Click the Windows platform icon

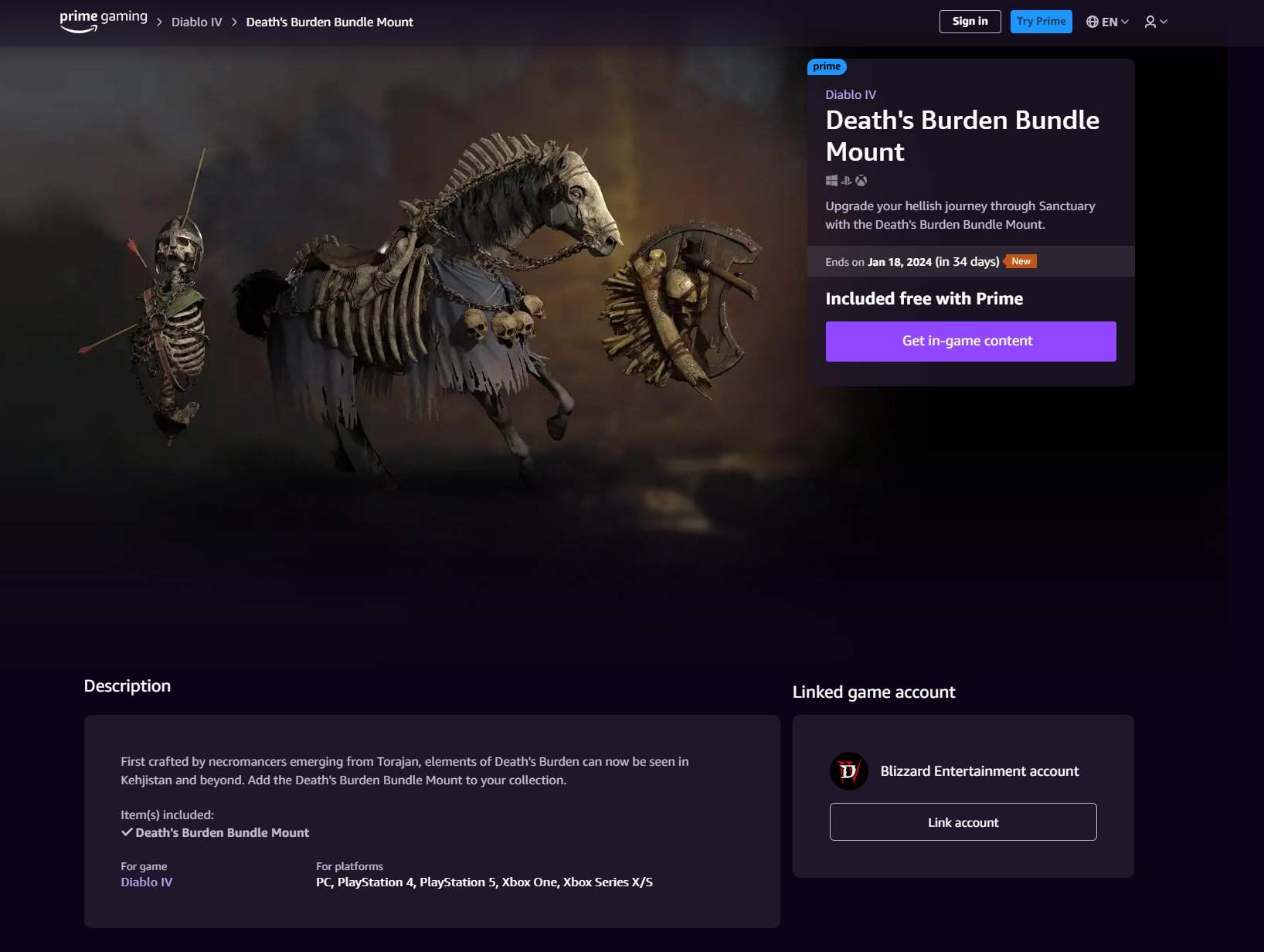click(831, 181)
